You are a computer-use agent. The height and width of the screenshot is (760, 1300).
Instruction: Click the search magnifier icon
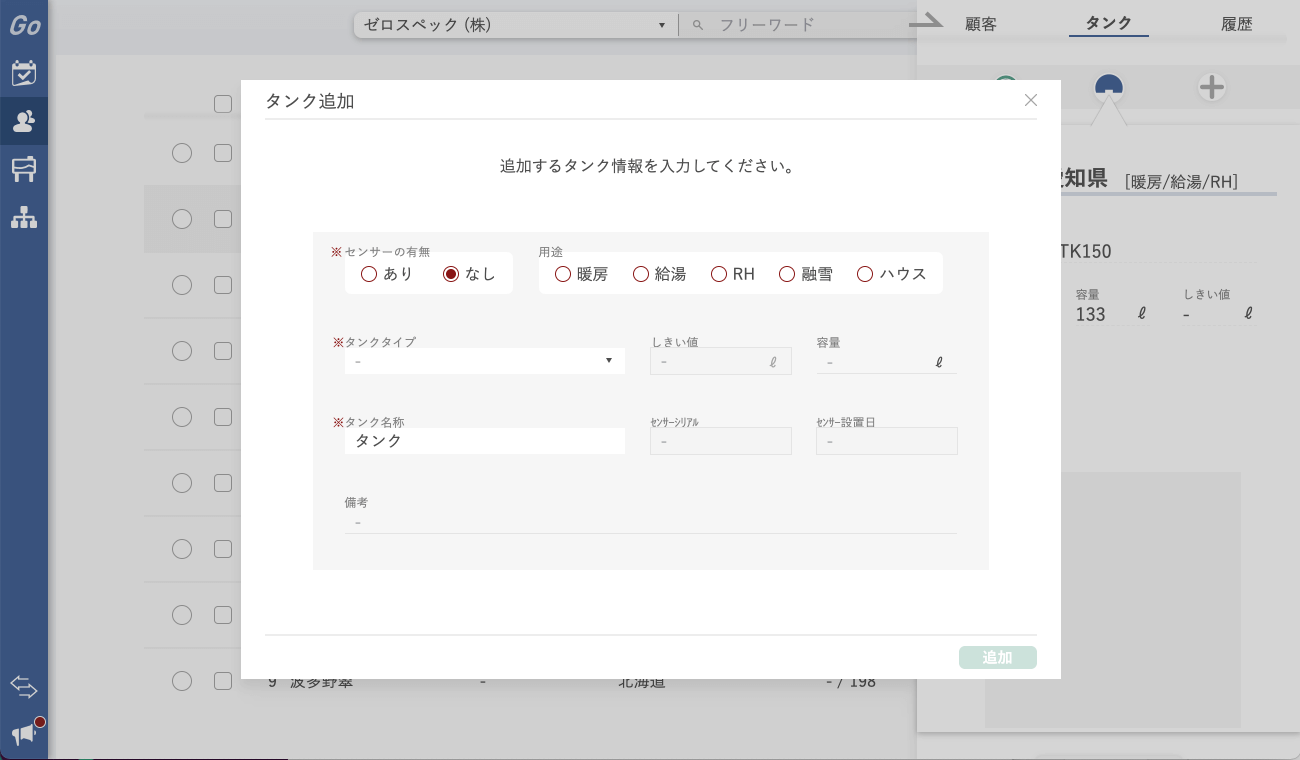click(698, 25)
